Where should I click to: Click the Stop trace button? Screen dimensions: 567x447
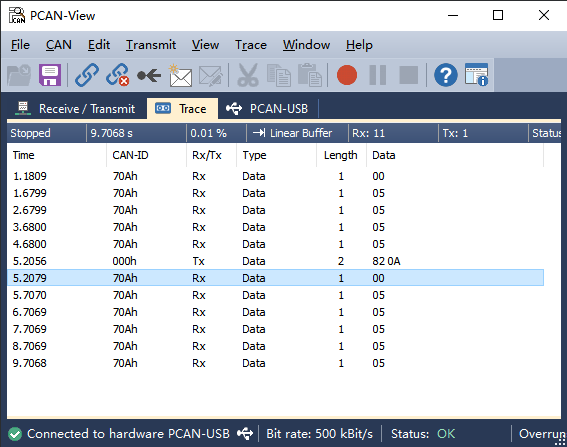pyautogui.click(x=409, y=75)
